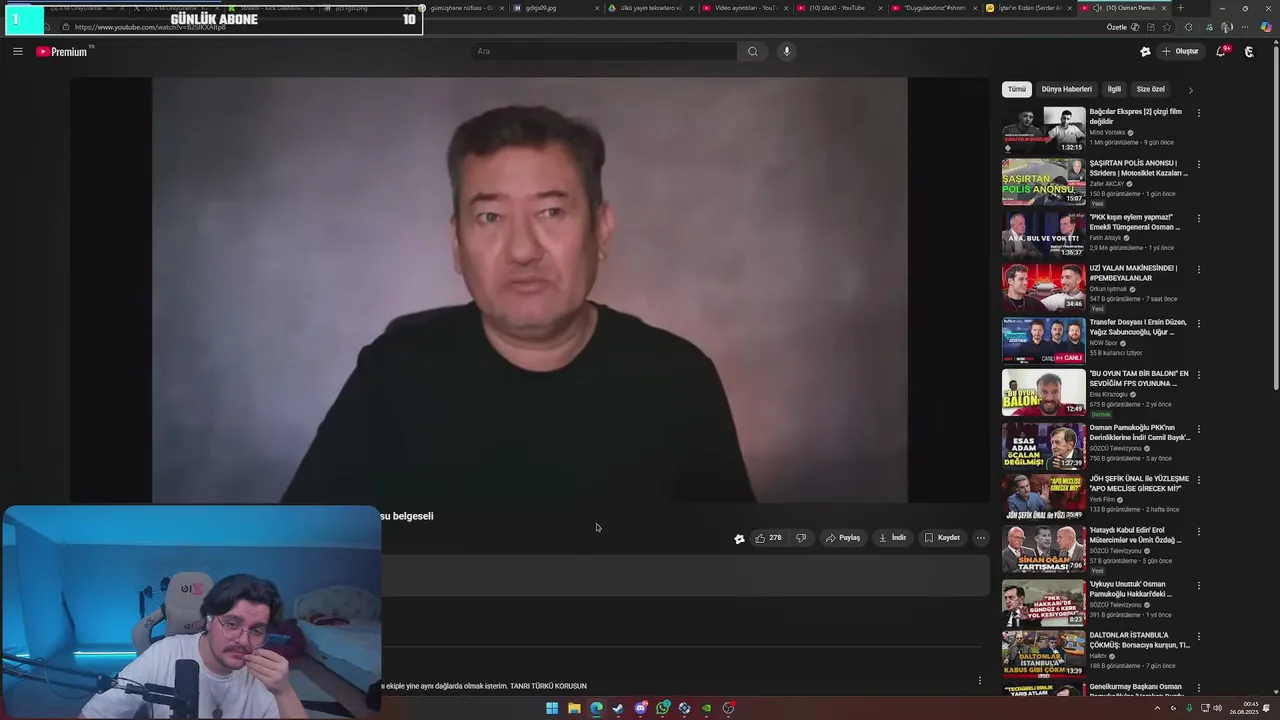Open options for DALTONLAR İSTANBUL'A video
Screen dimensions: 1280x720
[1198, 637]
